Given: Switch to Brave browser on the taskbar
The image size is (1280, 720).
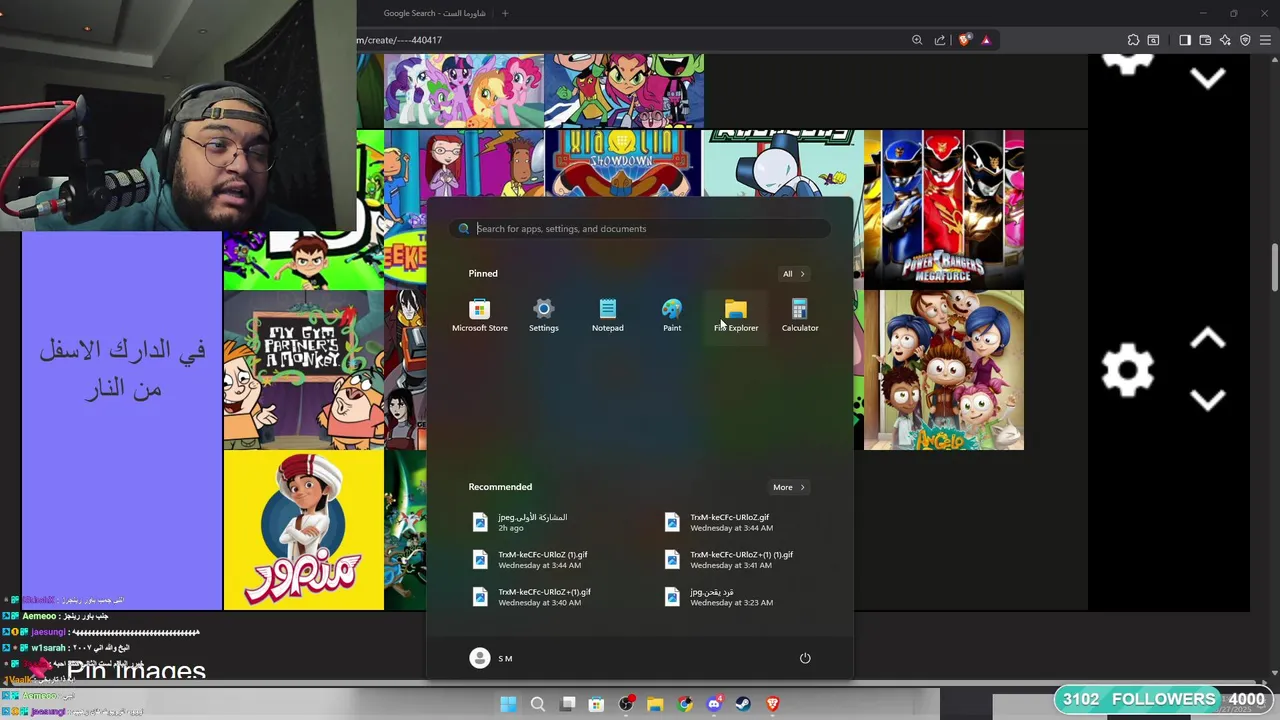Looking at the screenshot, I should (772, 704).
